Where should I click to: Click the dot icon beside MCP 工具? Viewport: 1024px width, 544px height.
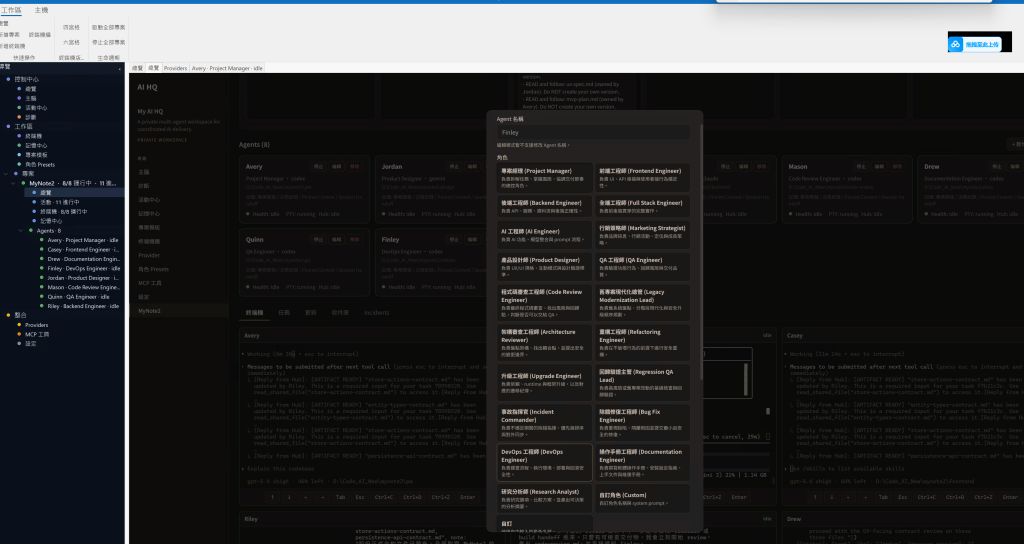(x=18, y=334)
